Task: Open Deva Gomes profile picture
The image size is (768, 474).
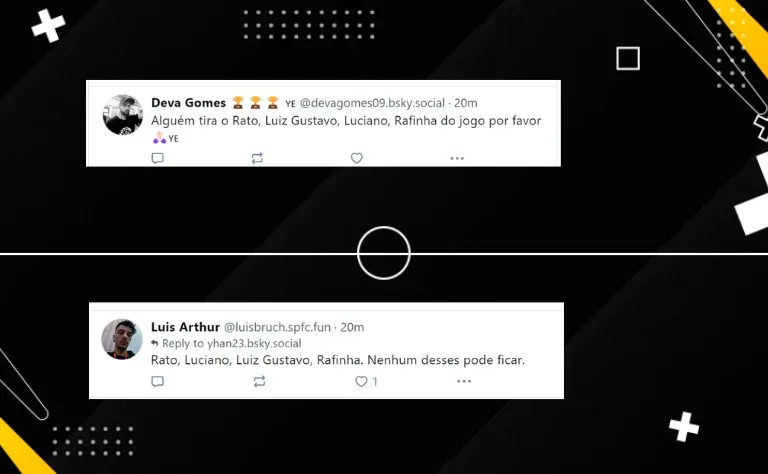Action: click(123, 115)
